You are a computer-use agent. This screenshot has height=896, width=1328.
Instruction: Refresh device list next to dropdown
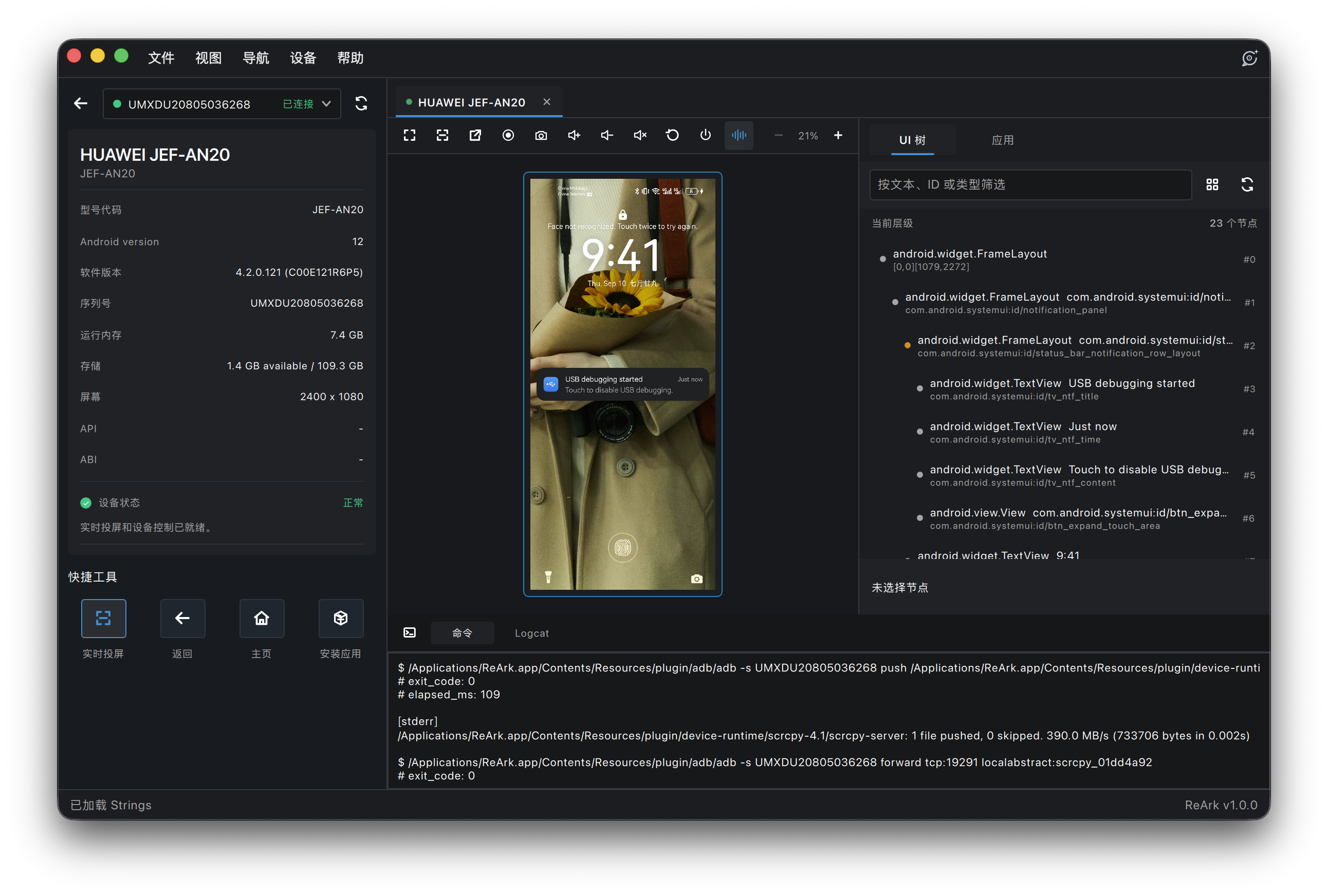[361, 103]
